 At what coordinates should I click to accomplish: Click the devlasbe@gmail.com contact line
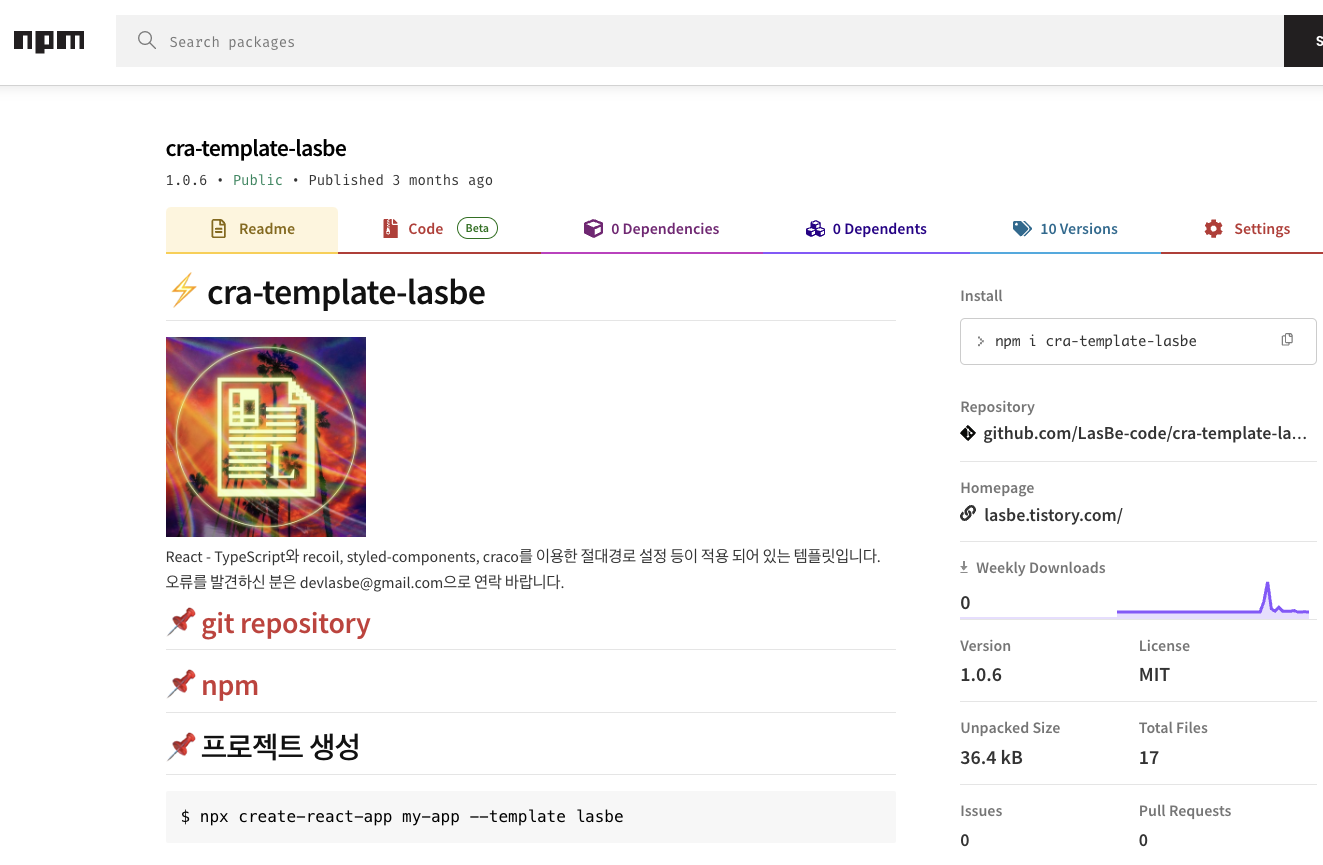[x=365, y=582]
